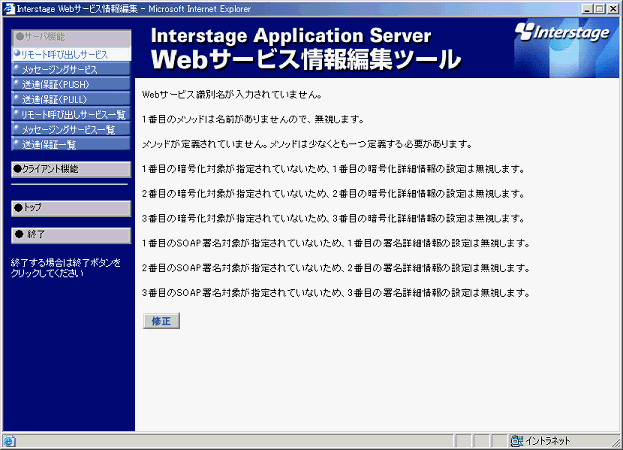The height and width of the screenshot is (450, 623).
Task: Click message 'メソッドが定義されていません'
Action: pos(205,144)
